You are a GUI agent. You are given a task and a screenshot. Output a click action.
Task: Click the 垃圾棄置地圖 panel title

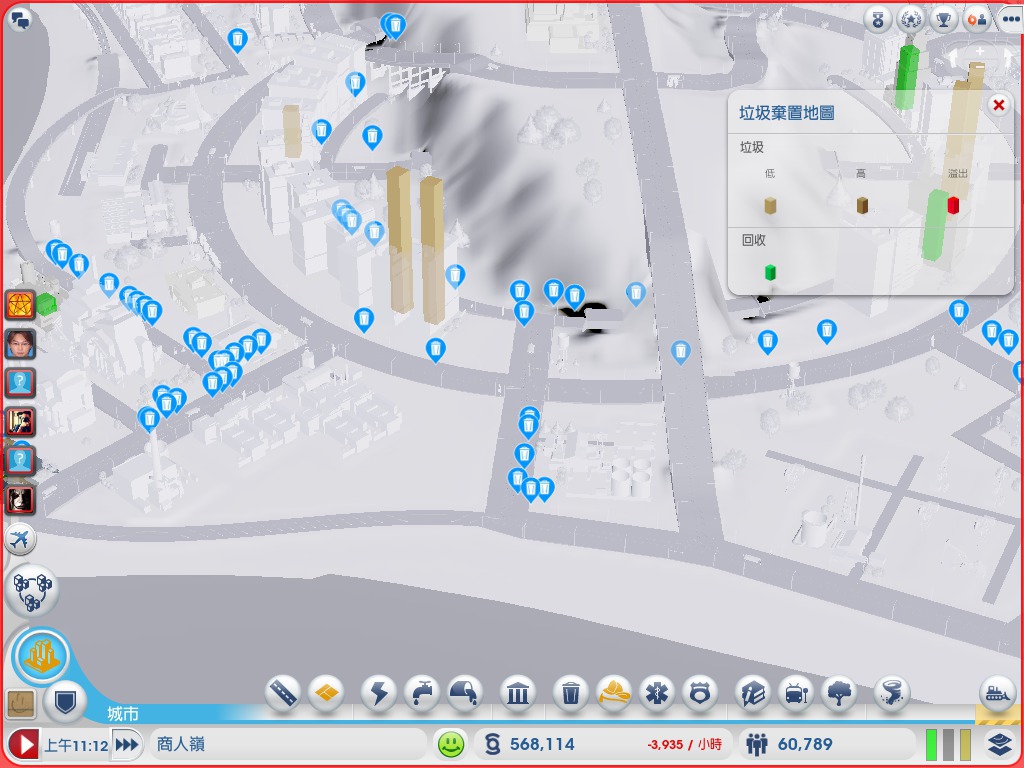786,113
